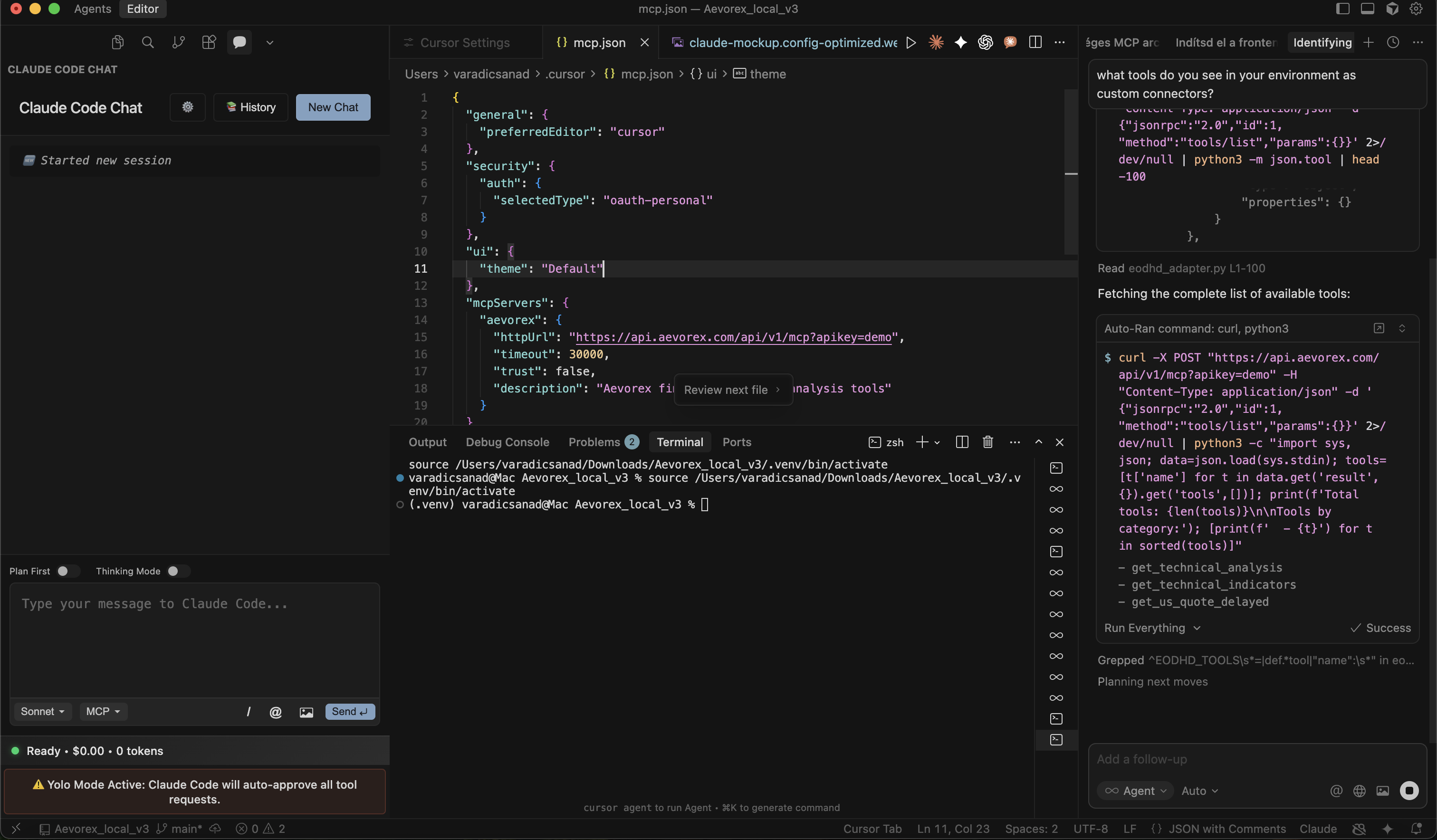
Task: Open the extensions icon in chat sidebar
Action: pyautogui.click(x=208, y=42)
